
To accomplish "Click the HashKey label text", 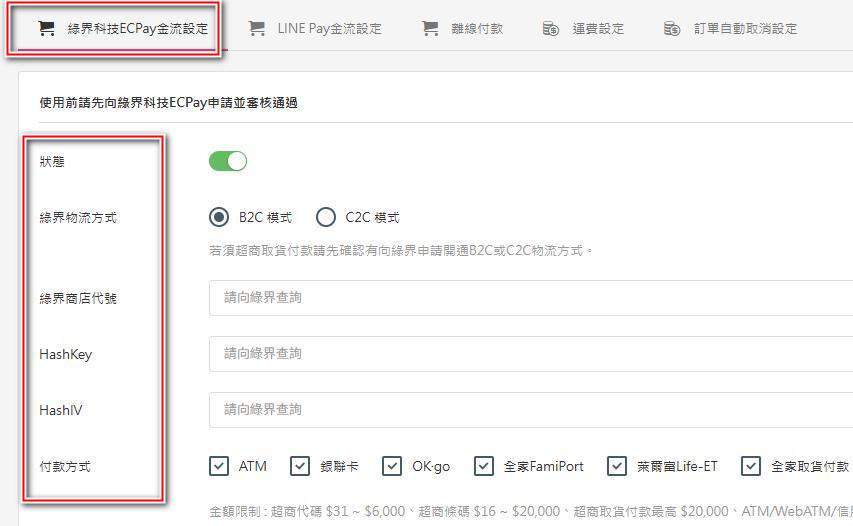I will (x=65, y=354).
